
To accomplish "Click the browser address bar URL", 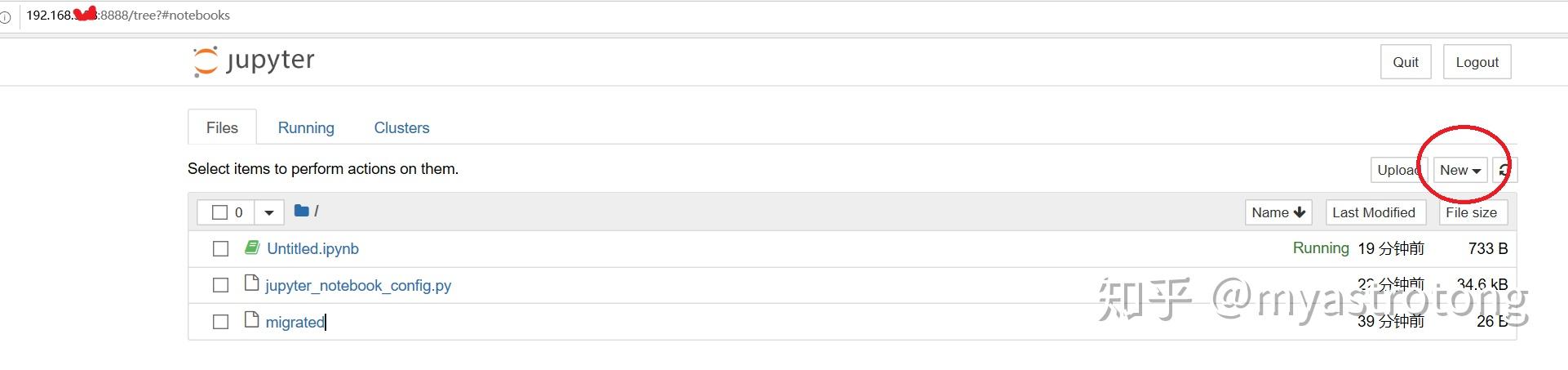I will point(128,16).
